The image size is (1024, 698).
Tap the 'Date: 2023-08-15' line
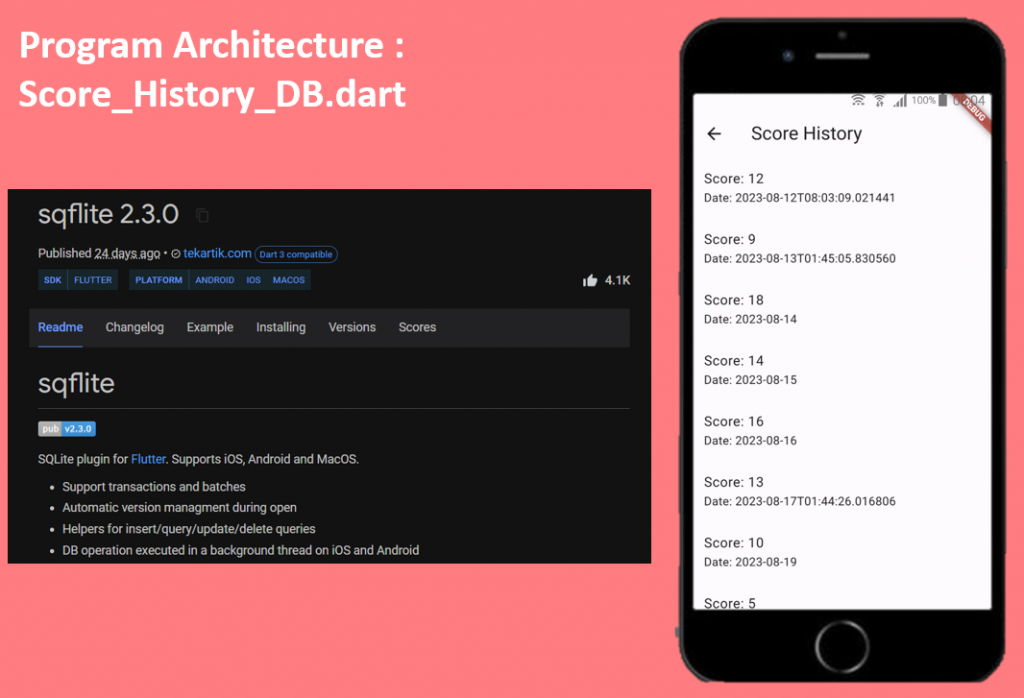750,380
